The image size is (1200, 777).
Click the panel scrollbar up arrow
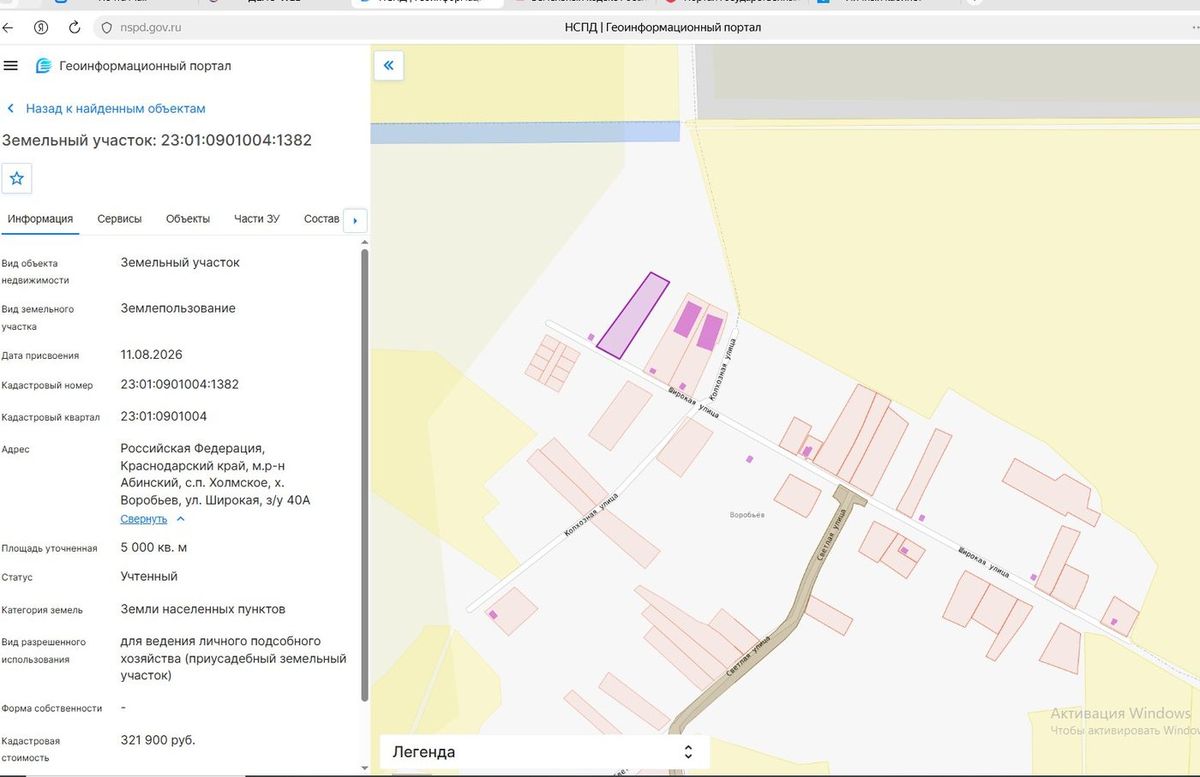pos(365,242)
